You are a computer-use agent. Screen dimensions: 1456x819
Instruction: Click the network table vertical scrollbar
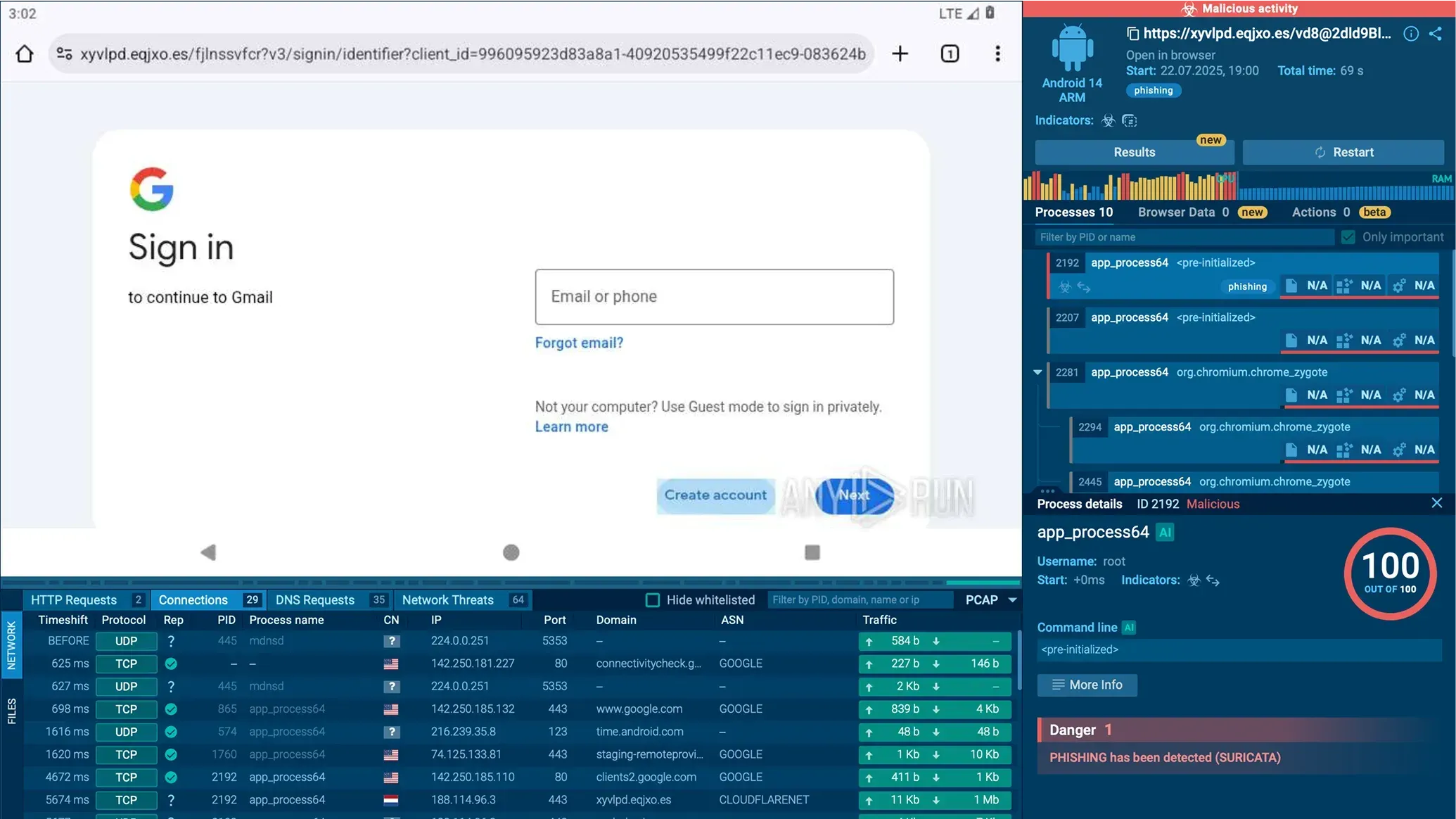click(x=1018, y=661)
